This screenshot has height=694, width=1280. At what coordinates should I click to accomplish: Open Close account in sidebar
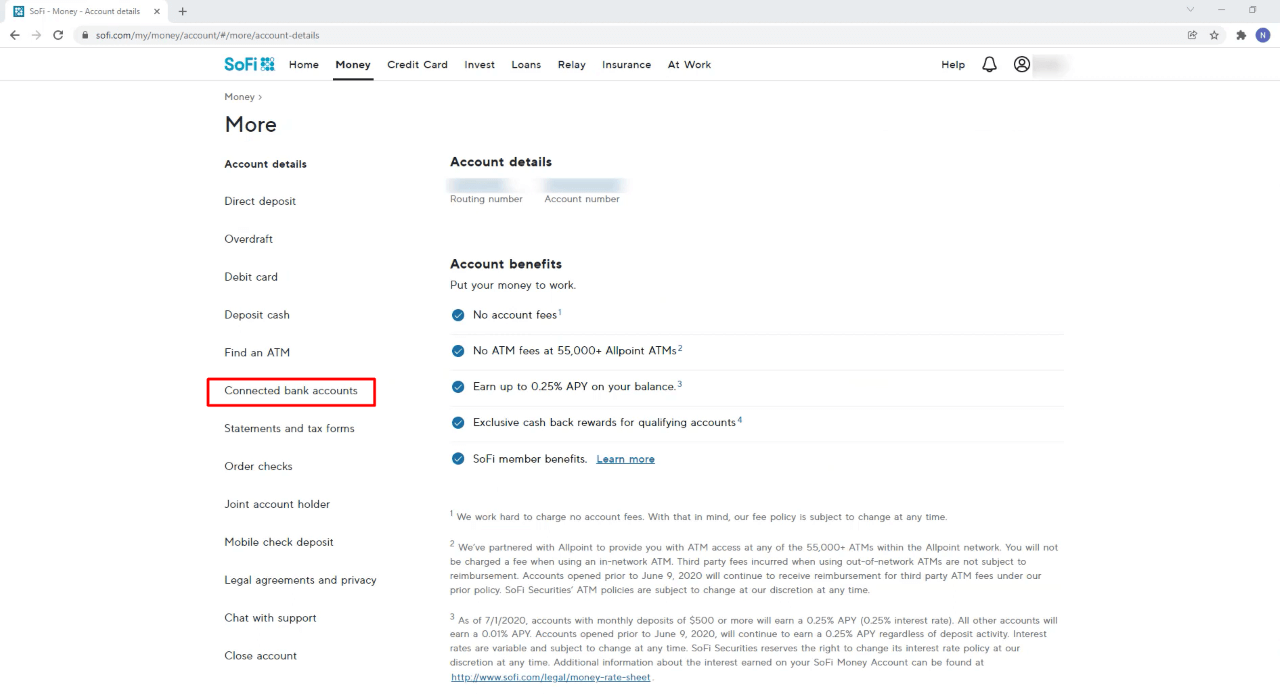pos(260,656)
